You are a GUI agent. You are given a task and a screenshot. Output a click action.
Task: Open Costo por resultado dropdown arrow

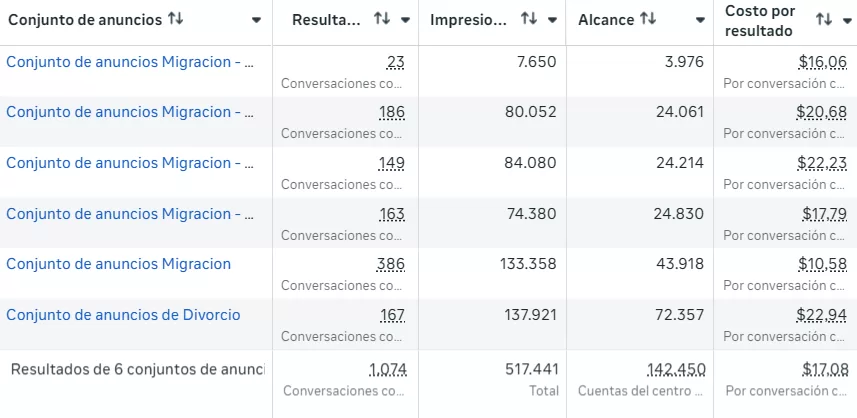point(847,20)
